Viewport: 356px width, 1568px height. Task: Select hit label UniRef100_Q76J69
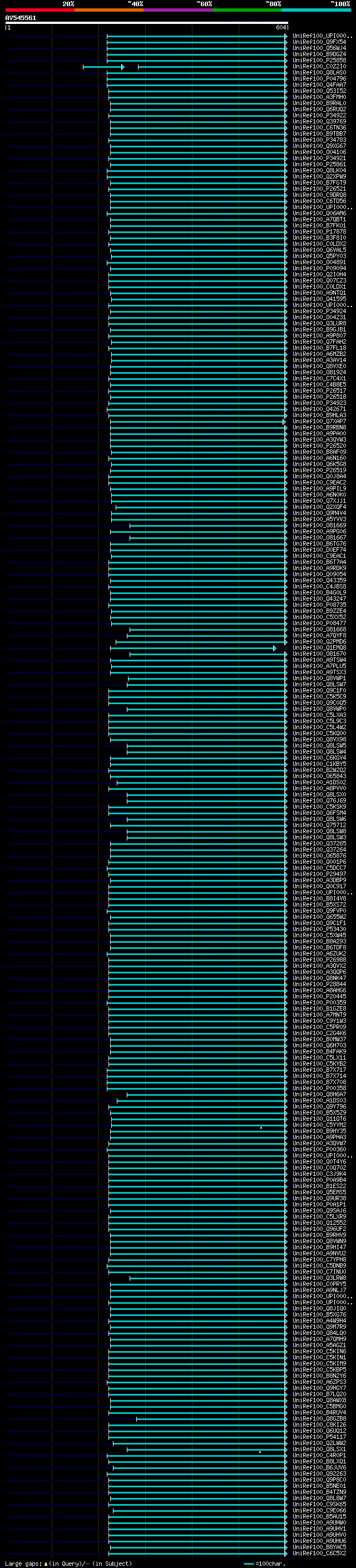319,800
